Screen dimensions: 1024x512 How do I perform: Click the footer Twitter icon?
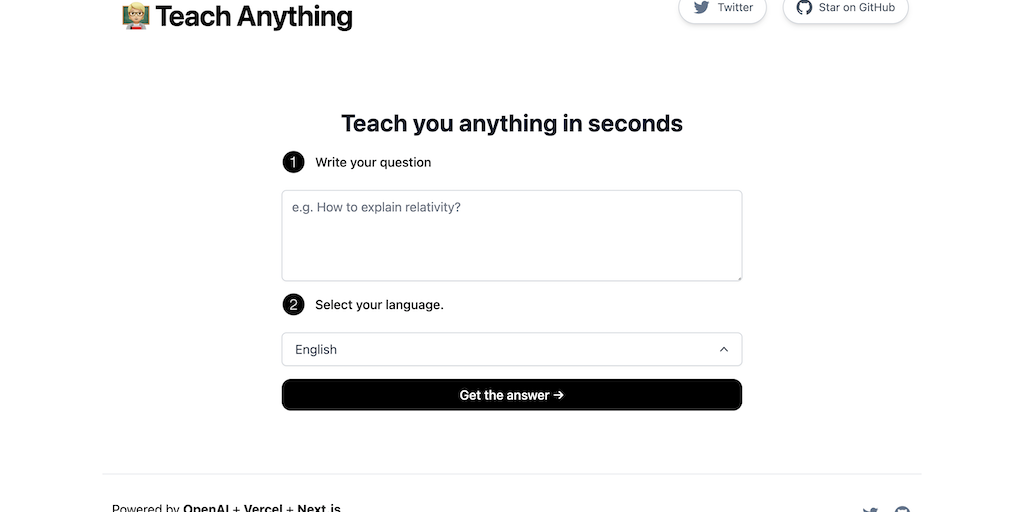tap(870, 509)
